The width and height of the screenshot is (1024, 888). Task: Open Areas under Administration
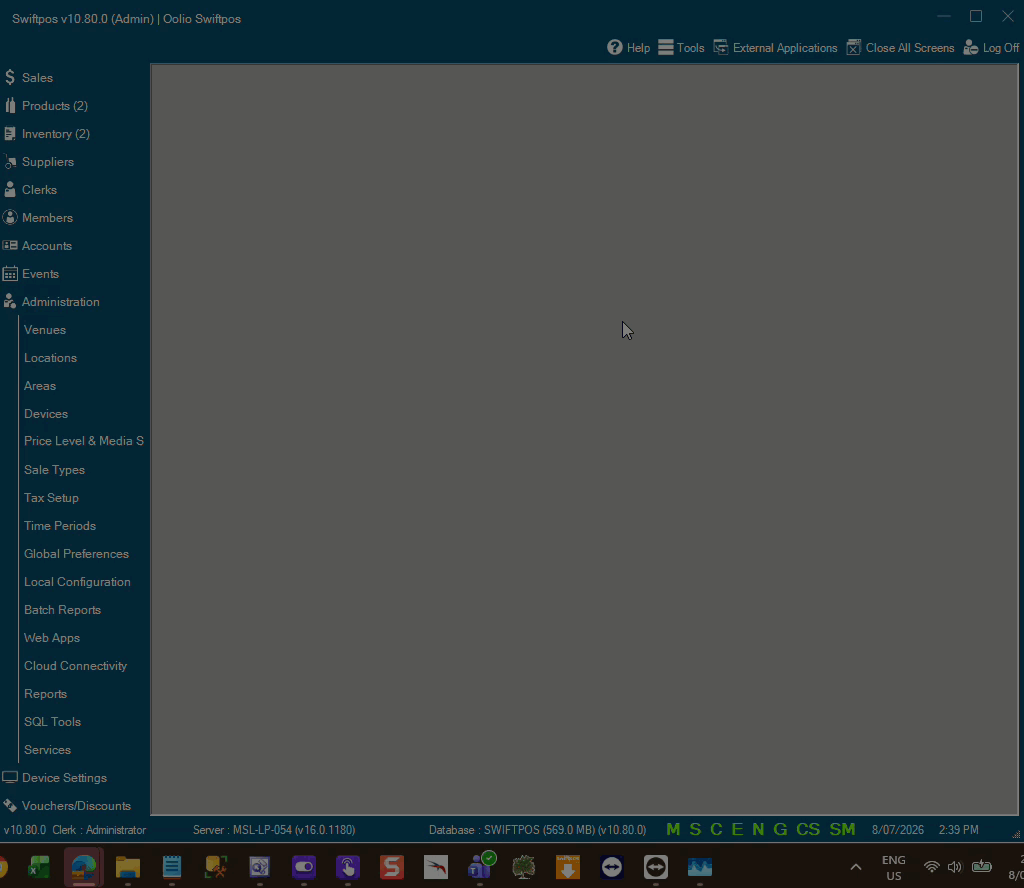tap(40, 386)
